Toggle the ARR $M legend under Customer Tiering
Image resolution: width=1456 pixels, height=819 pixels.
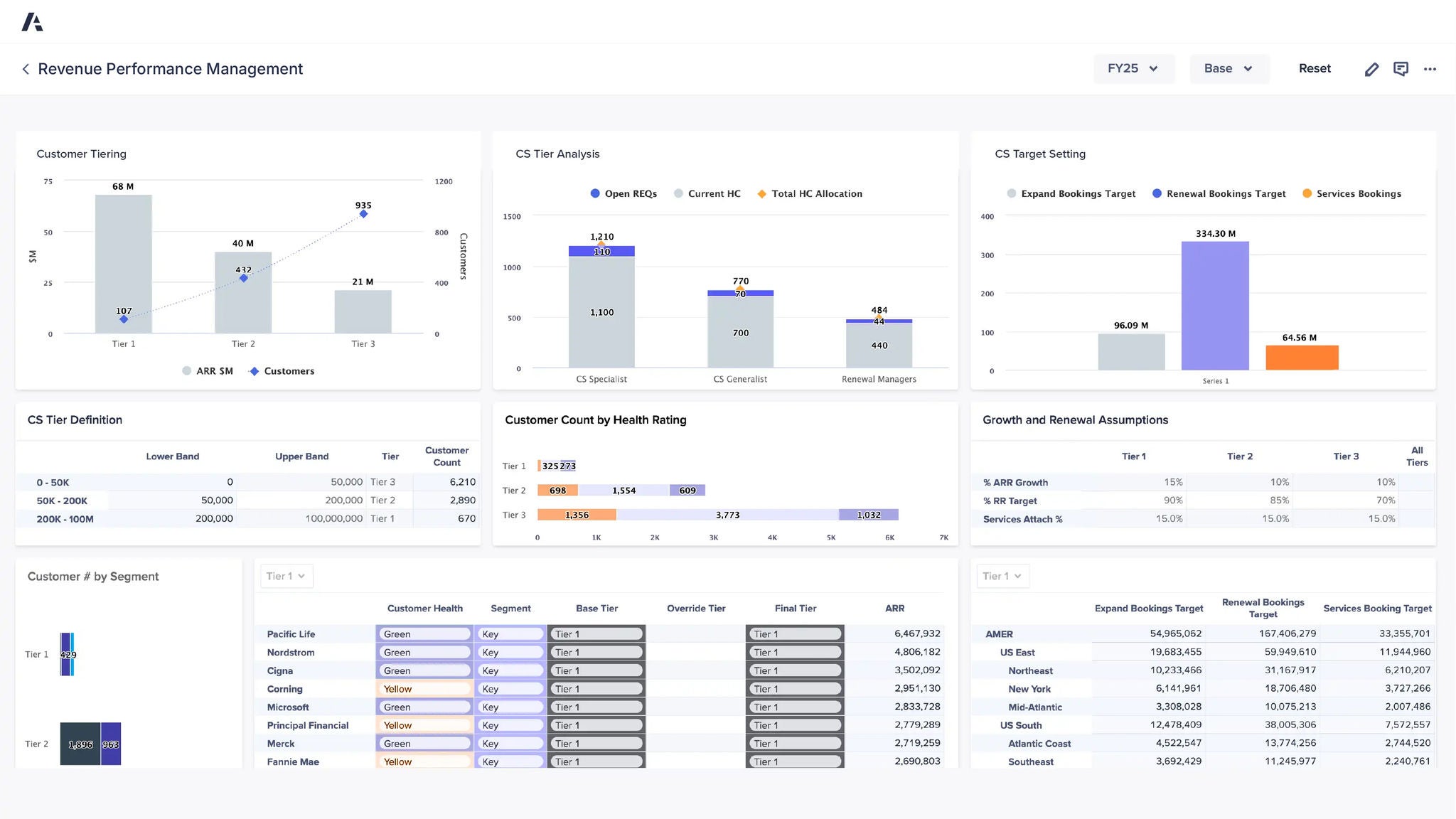[207, 370]
